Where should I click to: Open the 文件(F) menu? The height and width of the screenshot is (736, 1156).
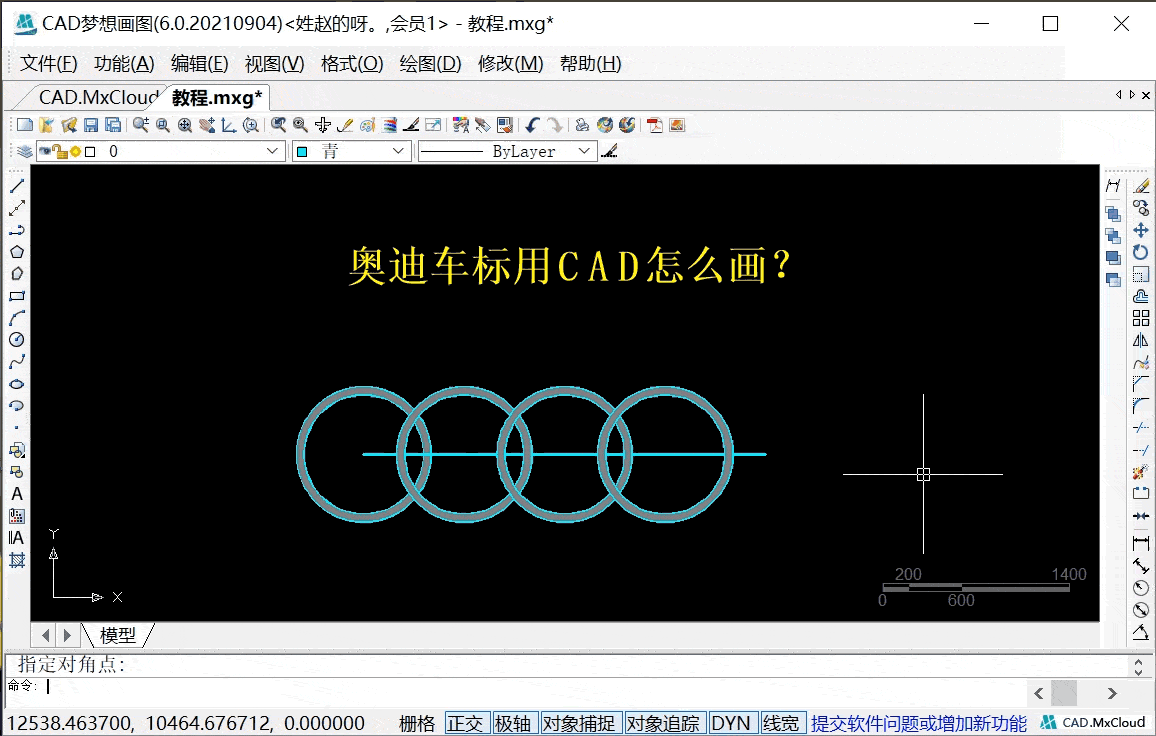click(49, 64)
